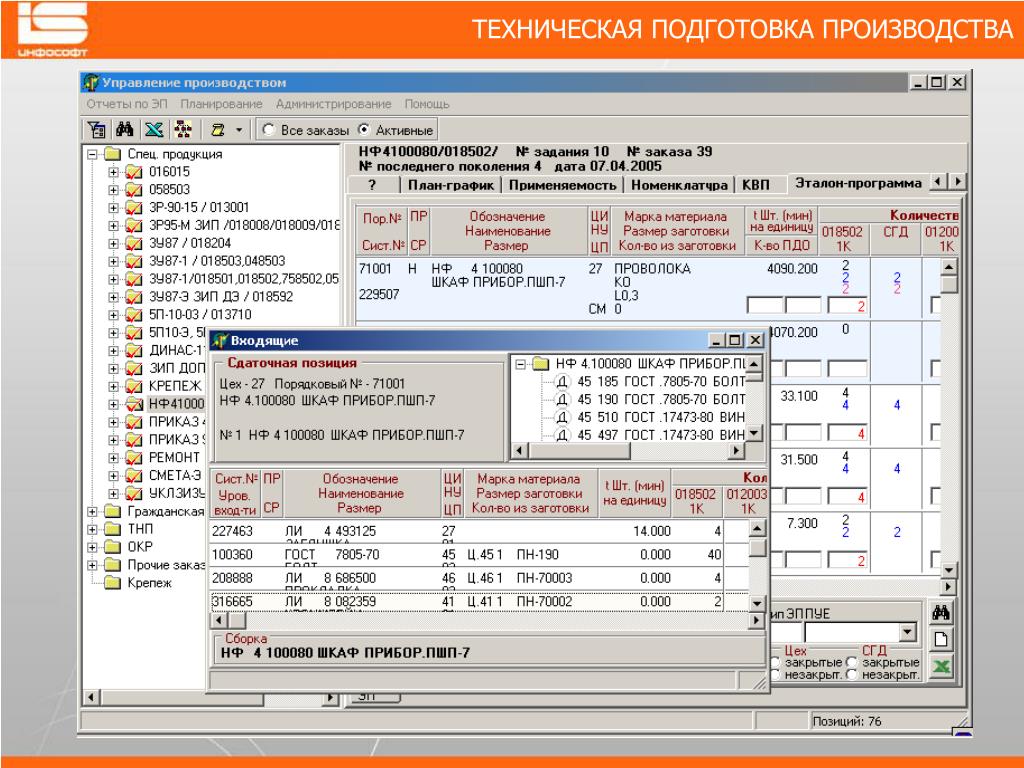The image size is (1024, 768).
Task: Click the ОКР folder icon
Action: coord(113,547)
